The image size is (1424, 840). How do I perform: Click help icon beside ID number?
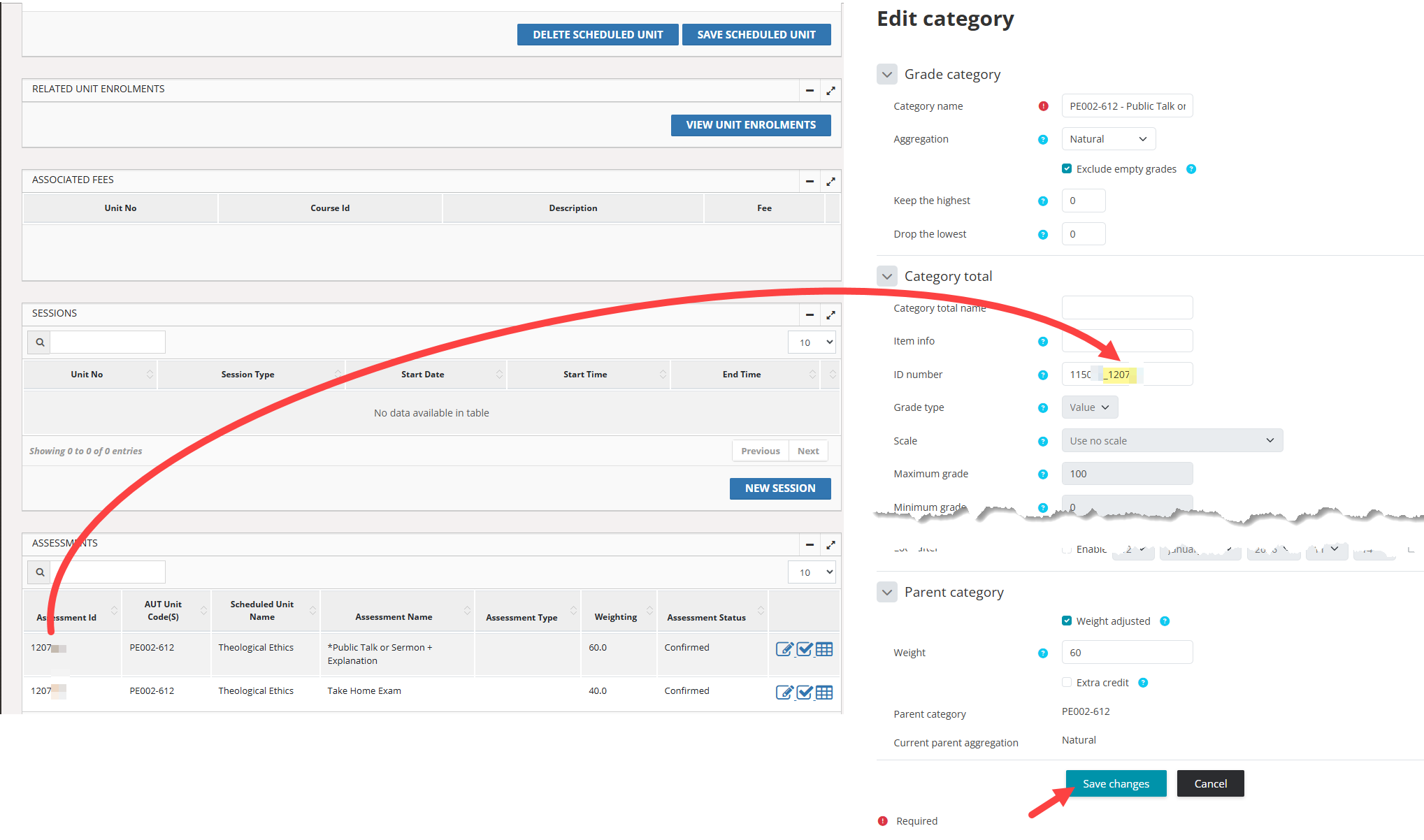tap(1042, 375)
